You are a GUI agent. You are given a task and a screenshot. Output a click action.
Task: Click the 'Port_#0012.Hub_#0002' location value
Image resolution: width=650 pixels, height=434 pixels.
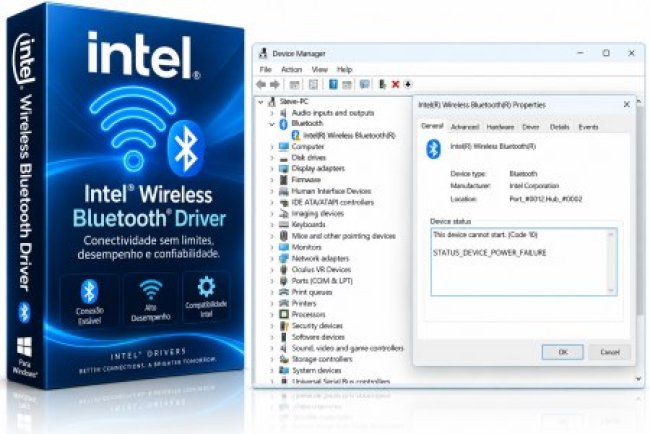546,199
